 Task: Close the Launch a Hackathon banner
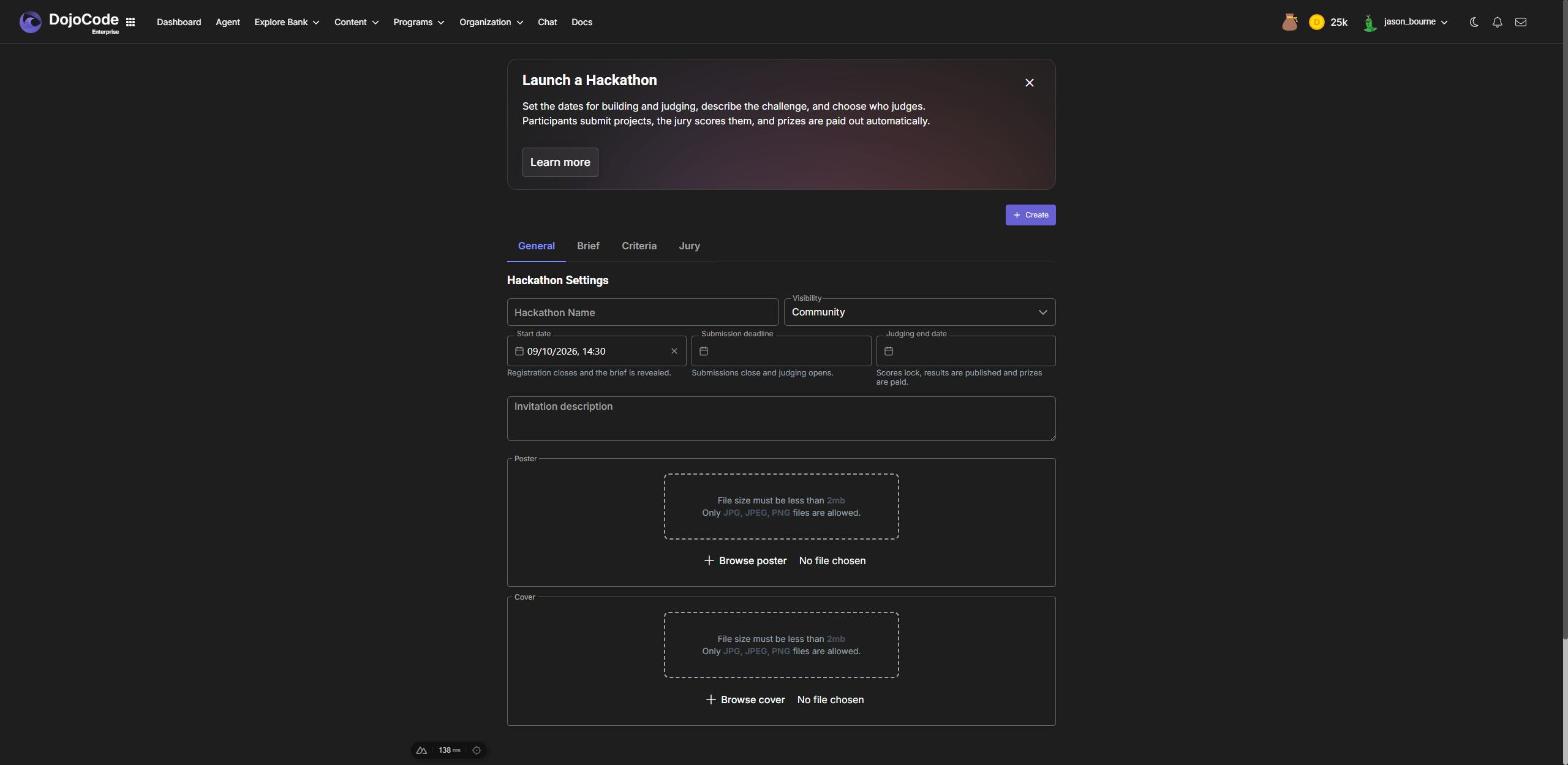1029,83
